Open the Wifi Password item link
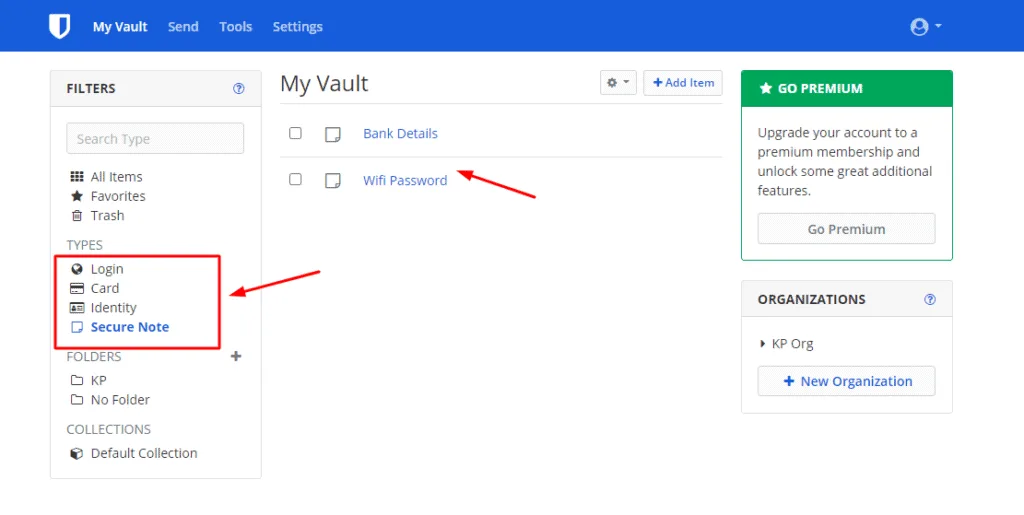 point(404,180)
